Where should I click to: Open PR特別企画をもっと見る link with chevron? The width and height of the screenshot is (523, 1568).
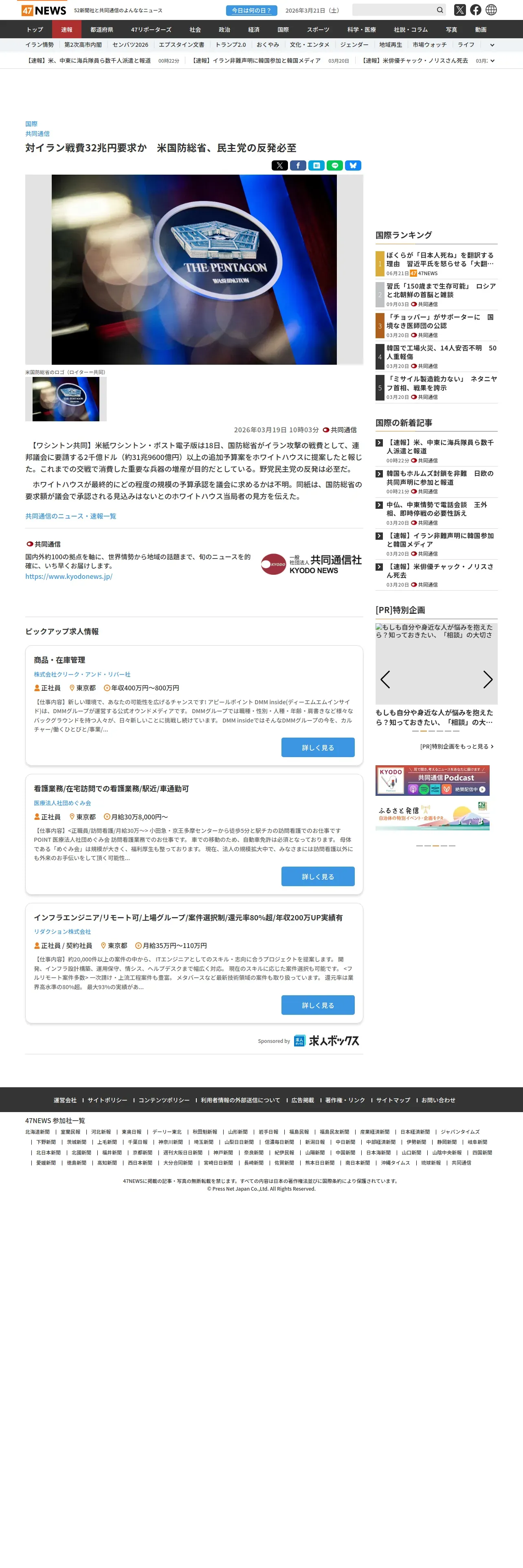(x=457, y=746)
